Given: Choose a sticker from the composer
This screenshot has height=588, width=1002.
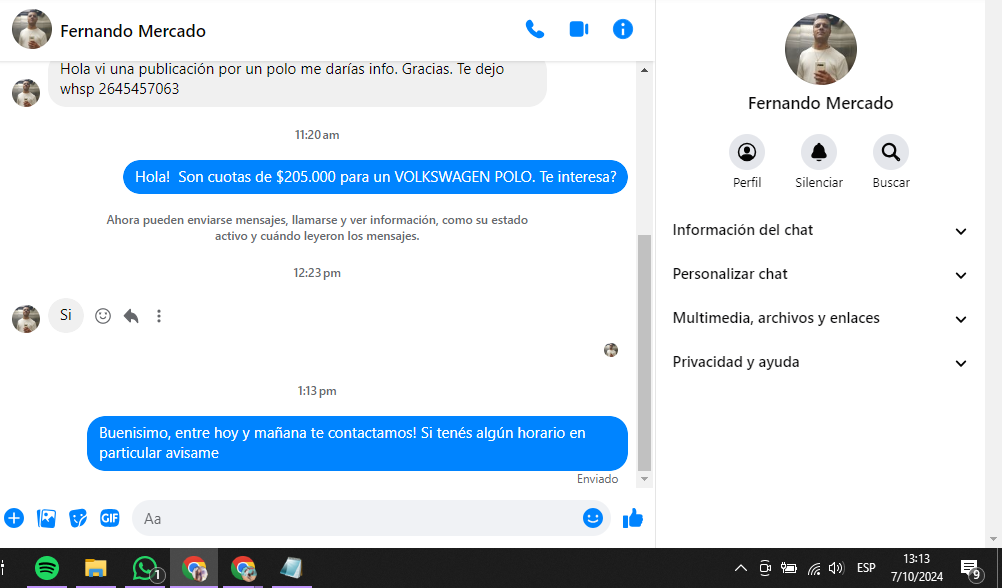Looking at the screenshot, I should 78,518.
